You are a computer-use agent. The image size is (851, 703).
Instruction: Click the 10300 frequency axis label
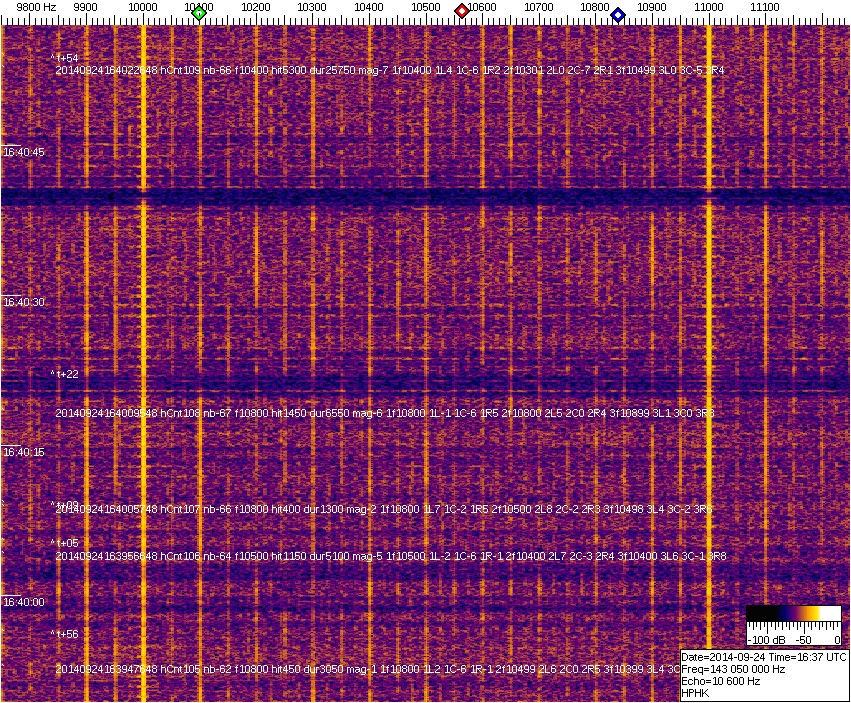point(312,7)
